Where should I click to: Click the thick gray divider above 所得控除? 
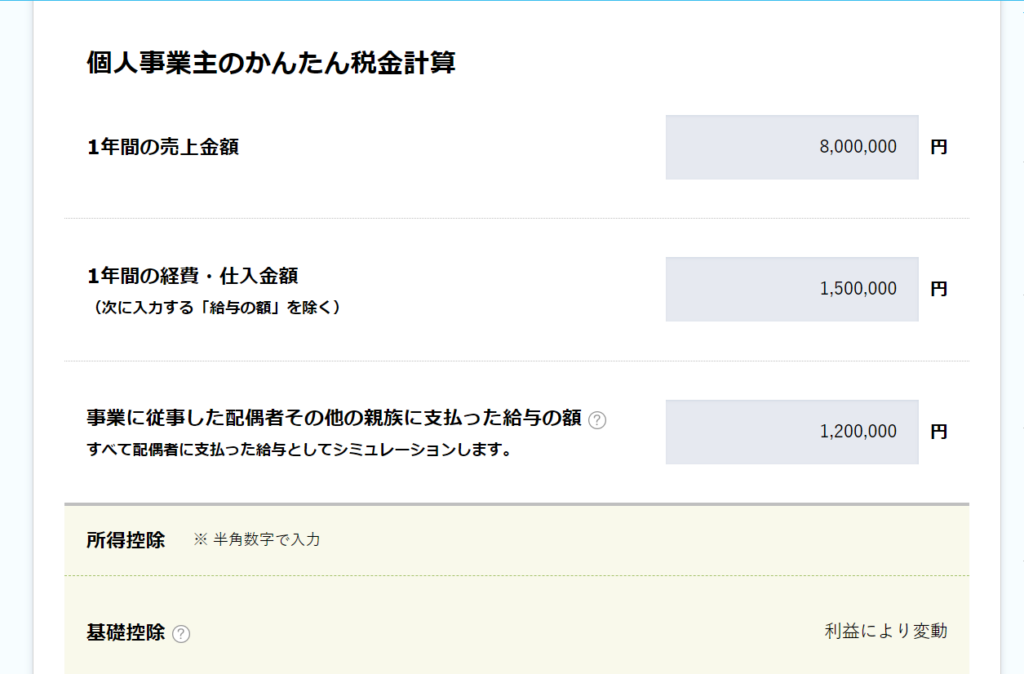point(517,504)
